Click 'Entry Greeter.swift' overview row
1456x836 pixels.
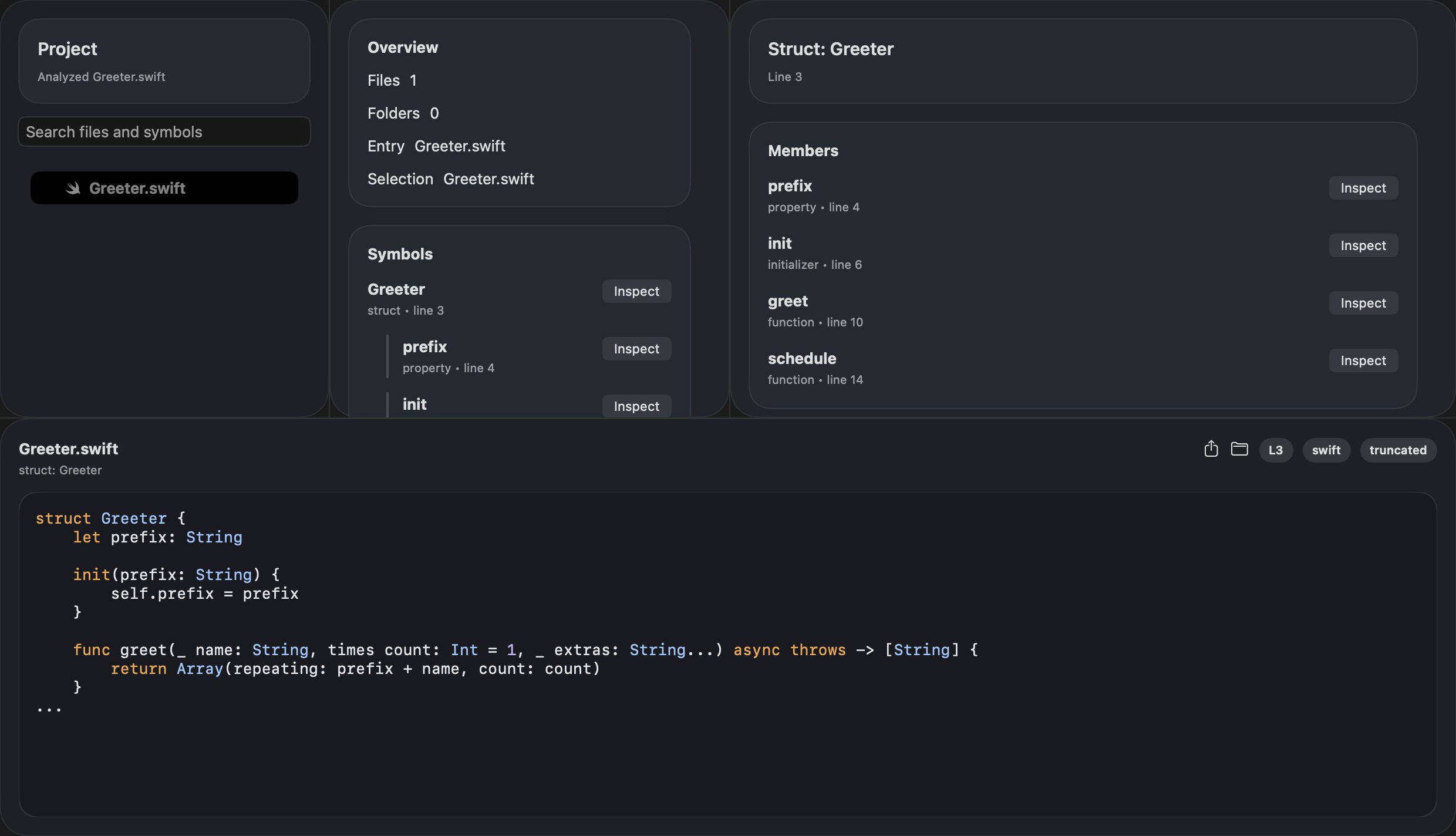436,146
